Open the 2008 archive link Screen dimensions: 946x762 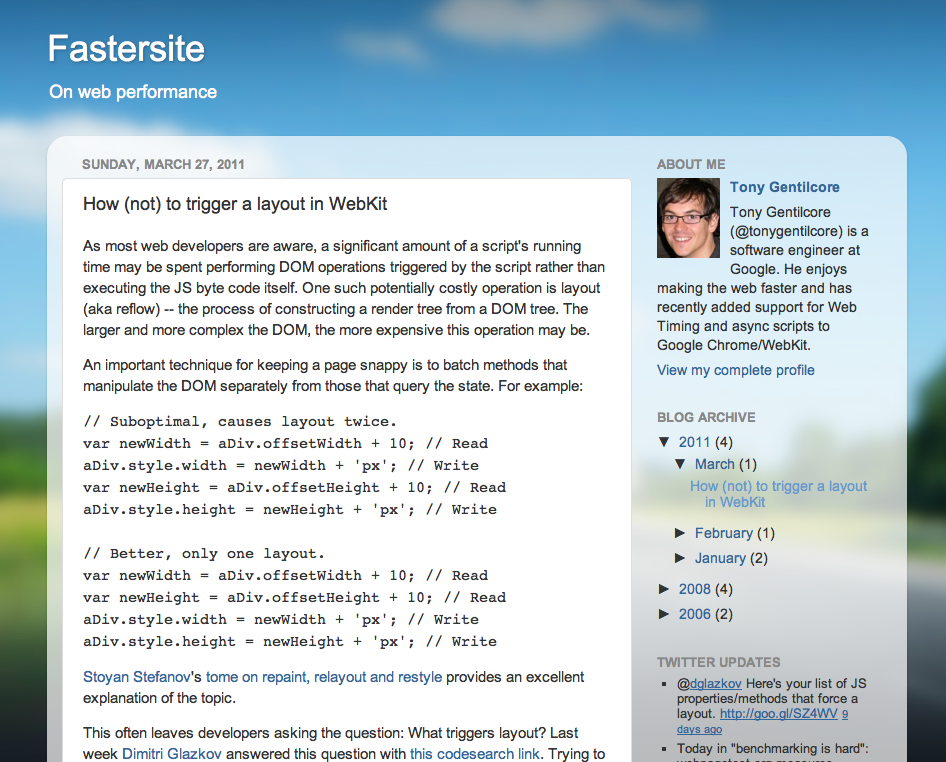[694, 589]
